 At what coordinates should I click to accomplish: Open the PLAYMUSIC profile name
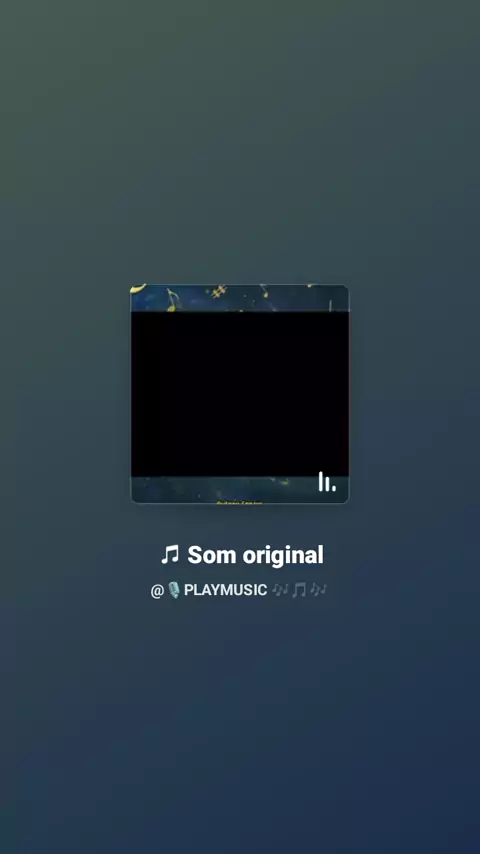click(x=226, y=590)
